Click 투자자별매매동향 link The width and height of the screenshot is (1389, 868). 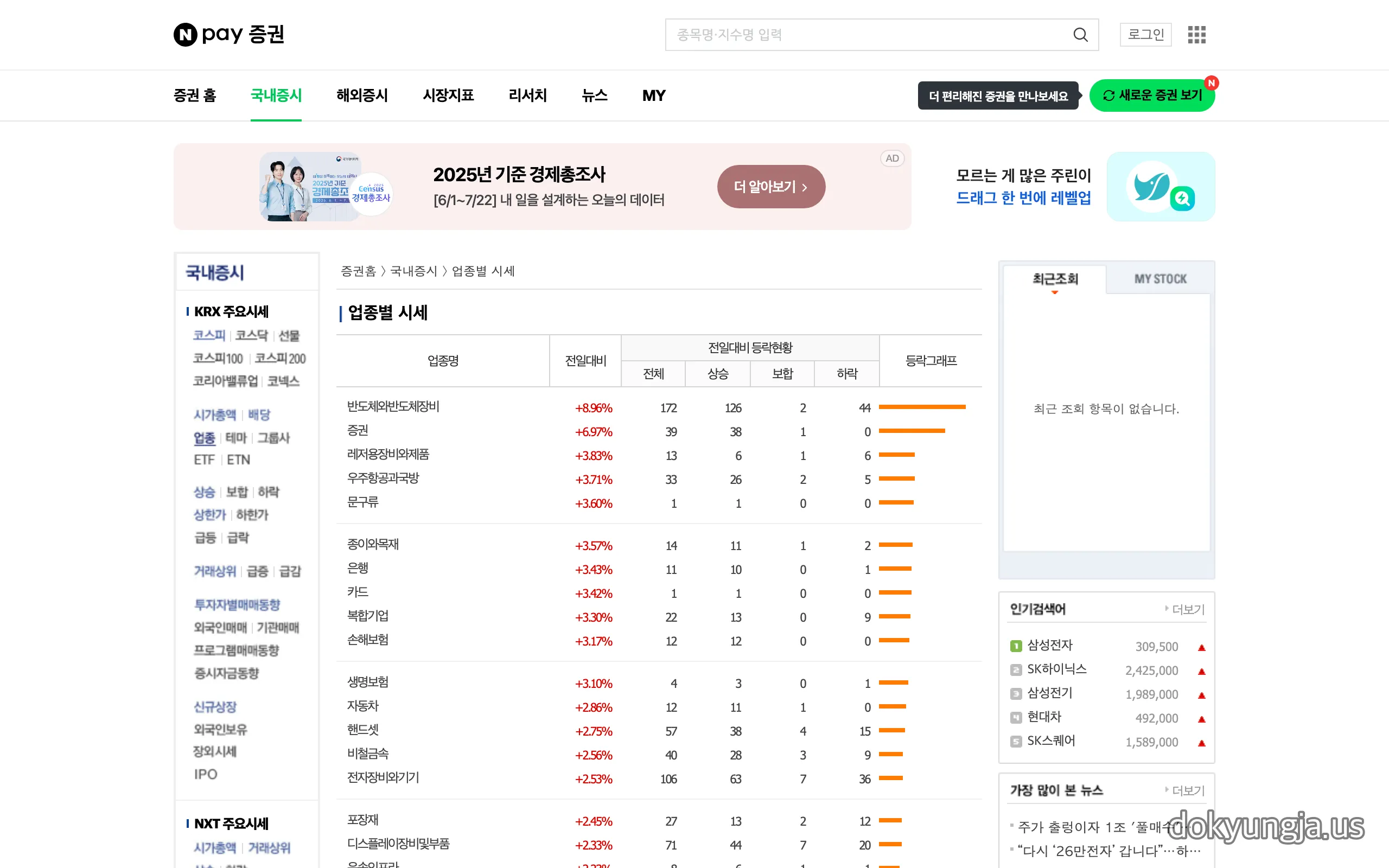coord(237,605)
